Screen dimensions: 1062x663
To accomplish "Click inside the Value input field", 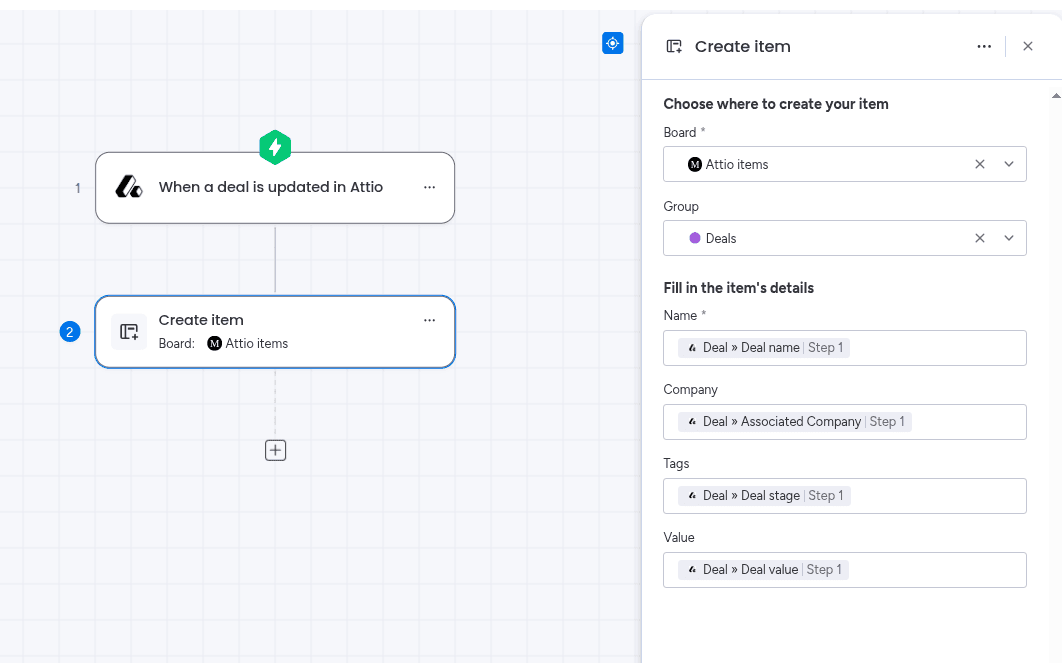I will point(845,570).
